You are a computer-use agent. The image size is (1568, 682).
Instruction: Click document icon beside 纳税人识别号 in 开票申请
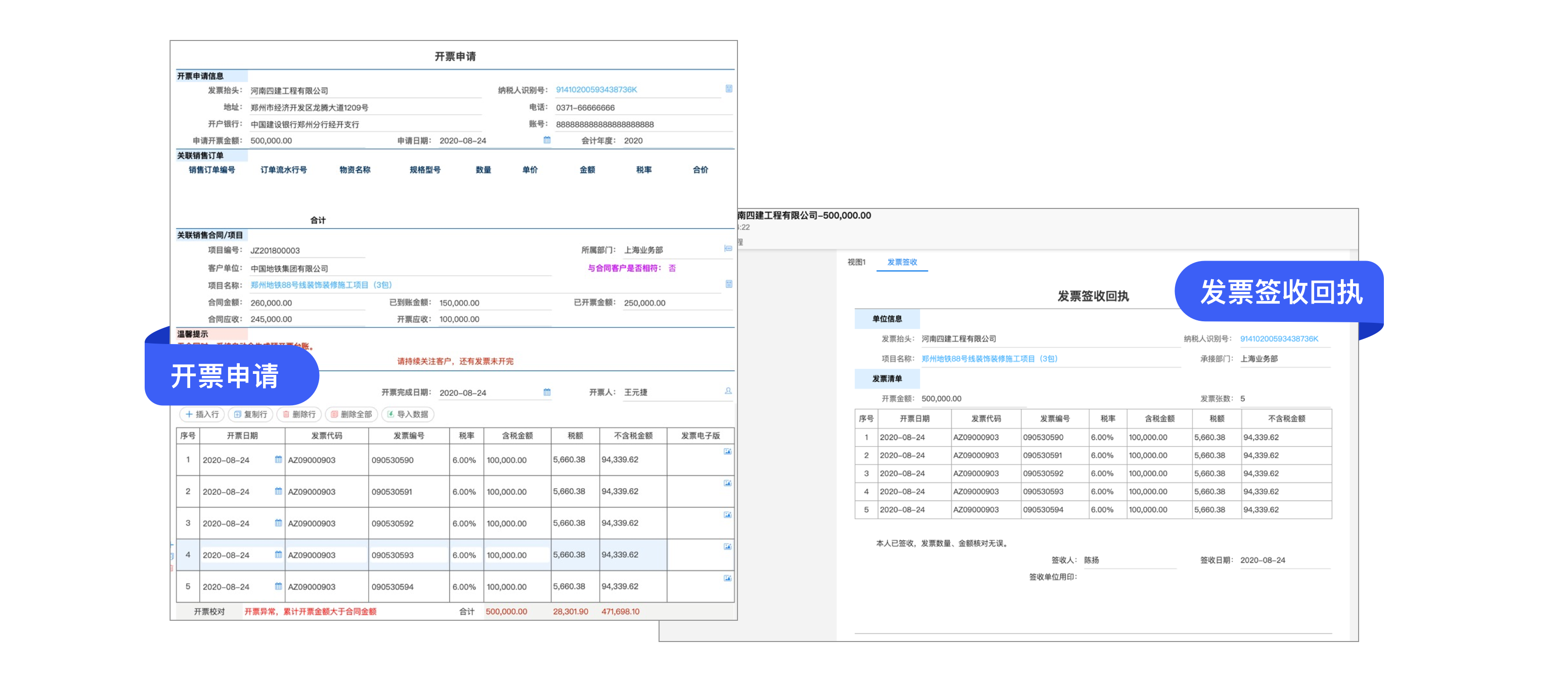coord(728,89)
